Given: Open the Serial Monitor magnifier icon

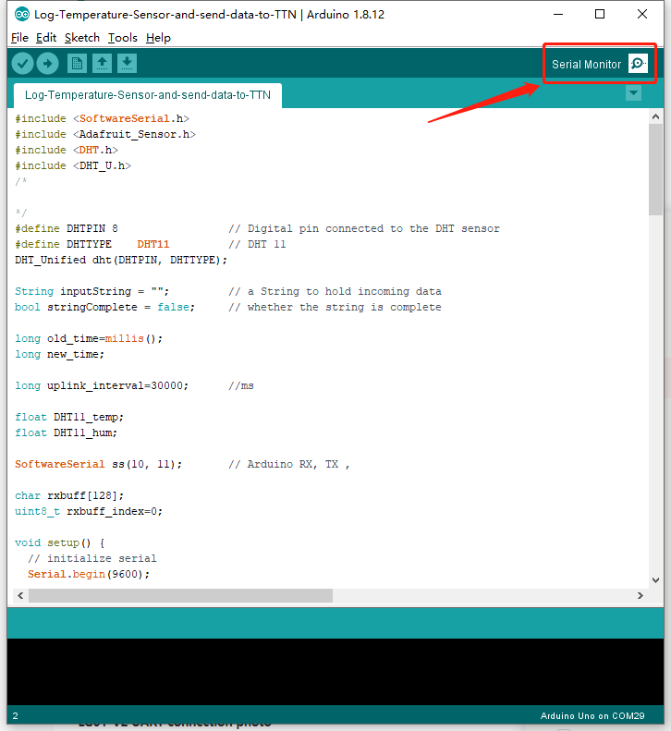Looking at the screenshot, I should tap(638, 63).
